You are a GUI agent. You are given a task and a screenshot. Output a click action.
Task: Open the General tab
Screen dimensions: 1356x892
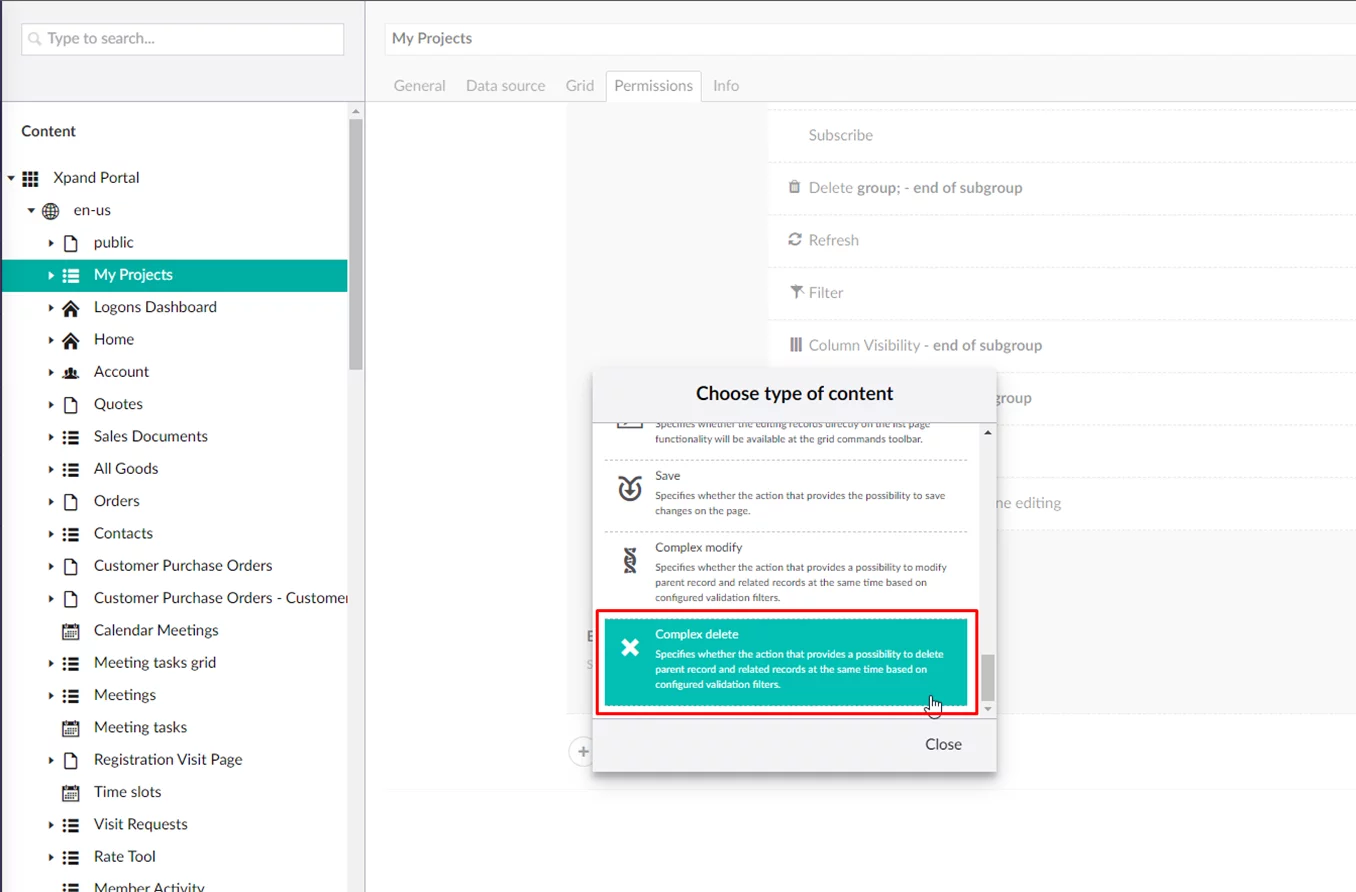(419, 86)
